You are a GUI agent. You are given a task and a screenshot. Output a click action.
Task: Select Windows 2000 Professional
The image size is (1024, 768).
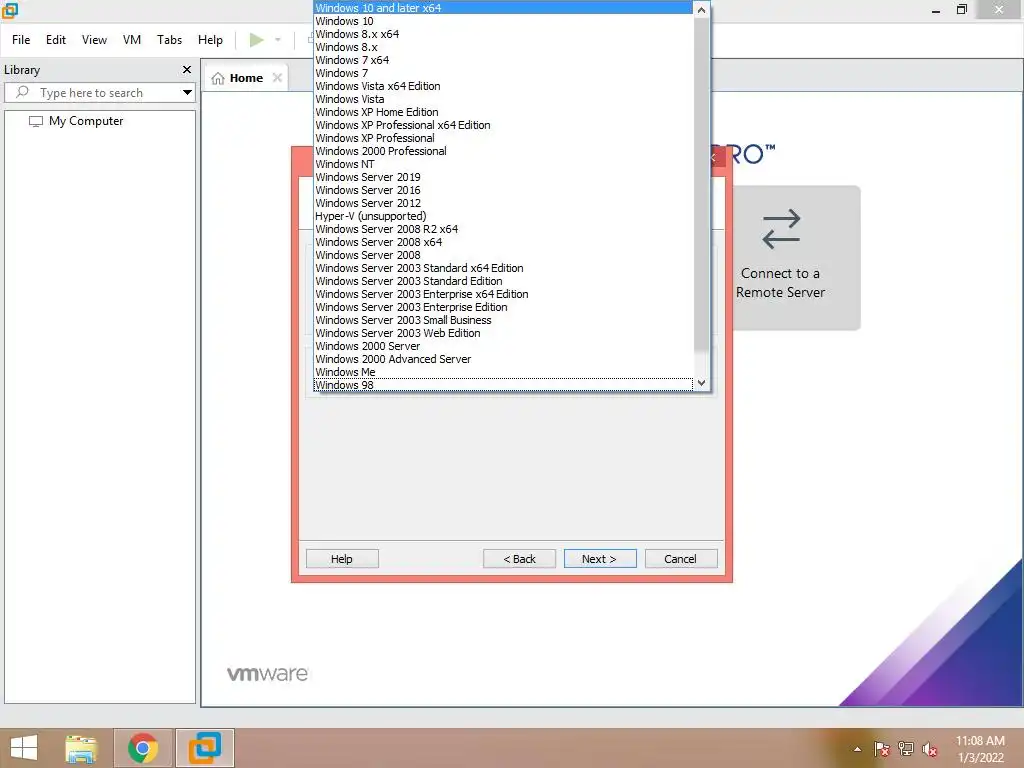point(503,152)
